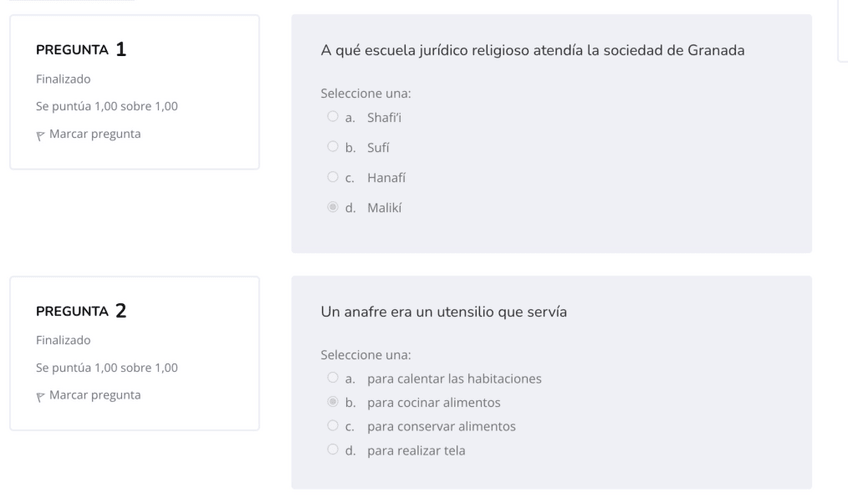Choose radio for calentar las habitaciones
This screenshot has width=848, height=498.
(333, 378)
